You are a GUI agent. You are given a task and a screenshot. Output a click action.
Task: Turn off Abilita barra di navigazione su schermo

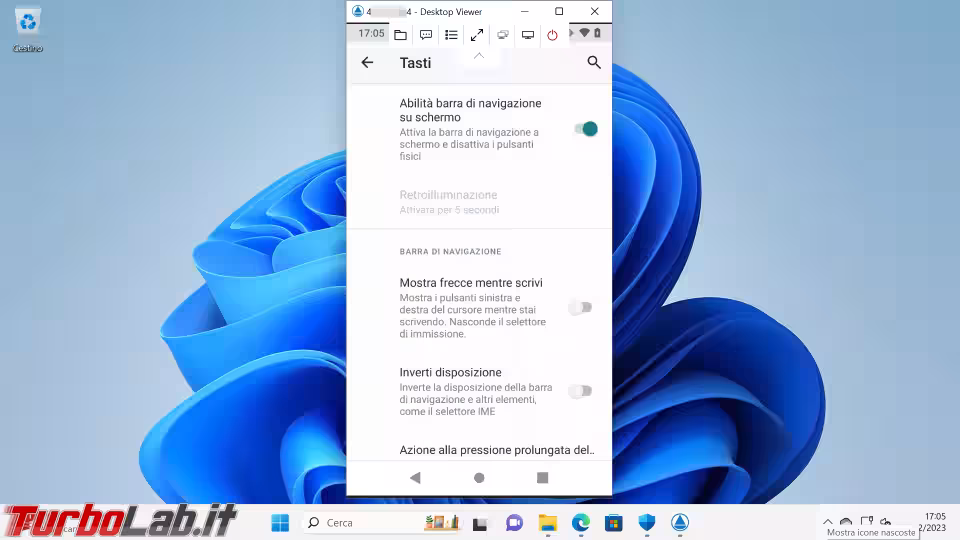(586, 129)
